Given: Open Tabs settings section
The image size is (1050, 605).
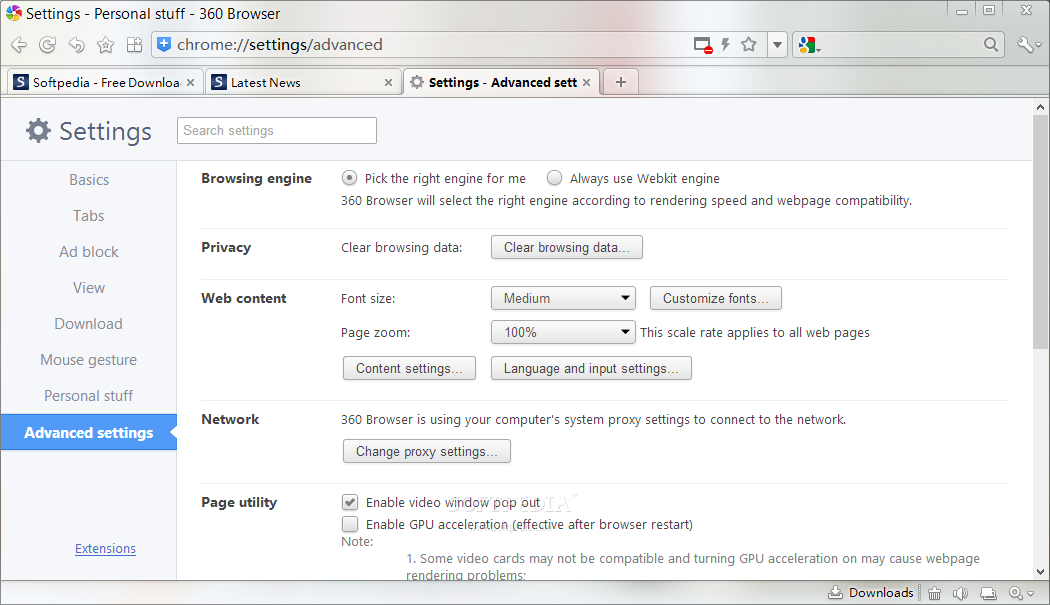Looking at the screenshot, I should (x=89, y=216).
